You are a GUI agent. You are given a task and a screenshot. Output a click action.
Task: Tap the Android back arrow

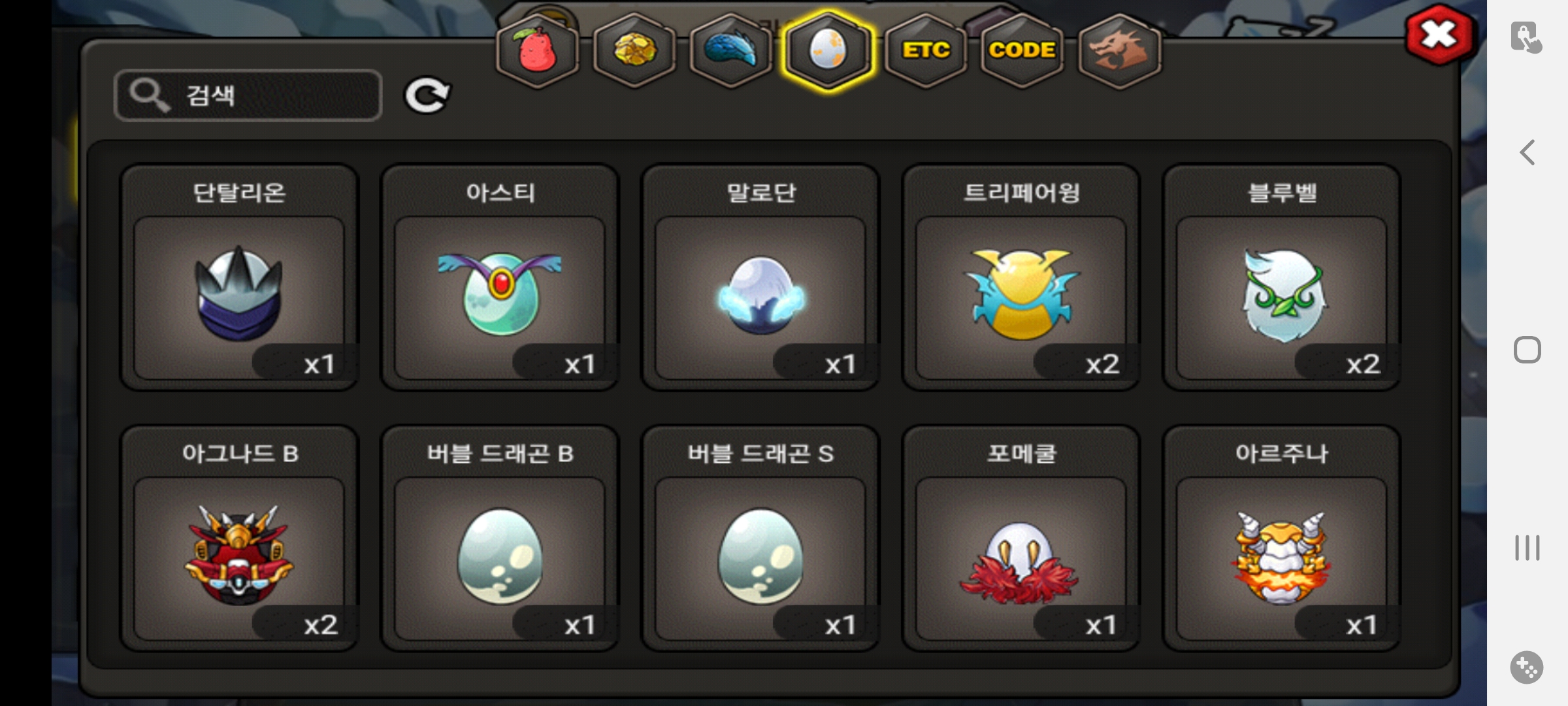pos(1527,153)
